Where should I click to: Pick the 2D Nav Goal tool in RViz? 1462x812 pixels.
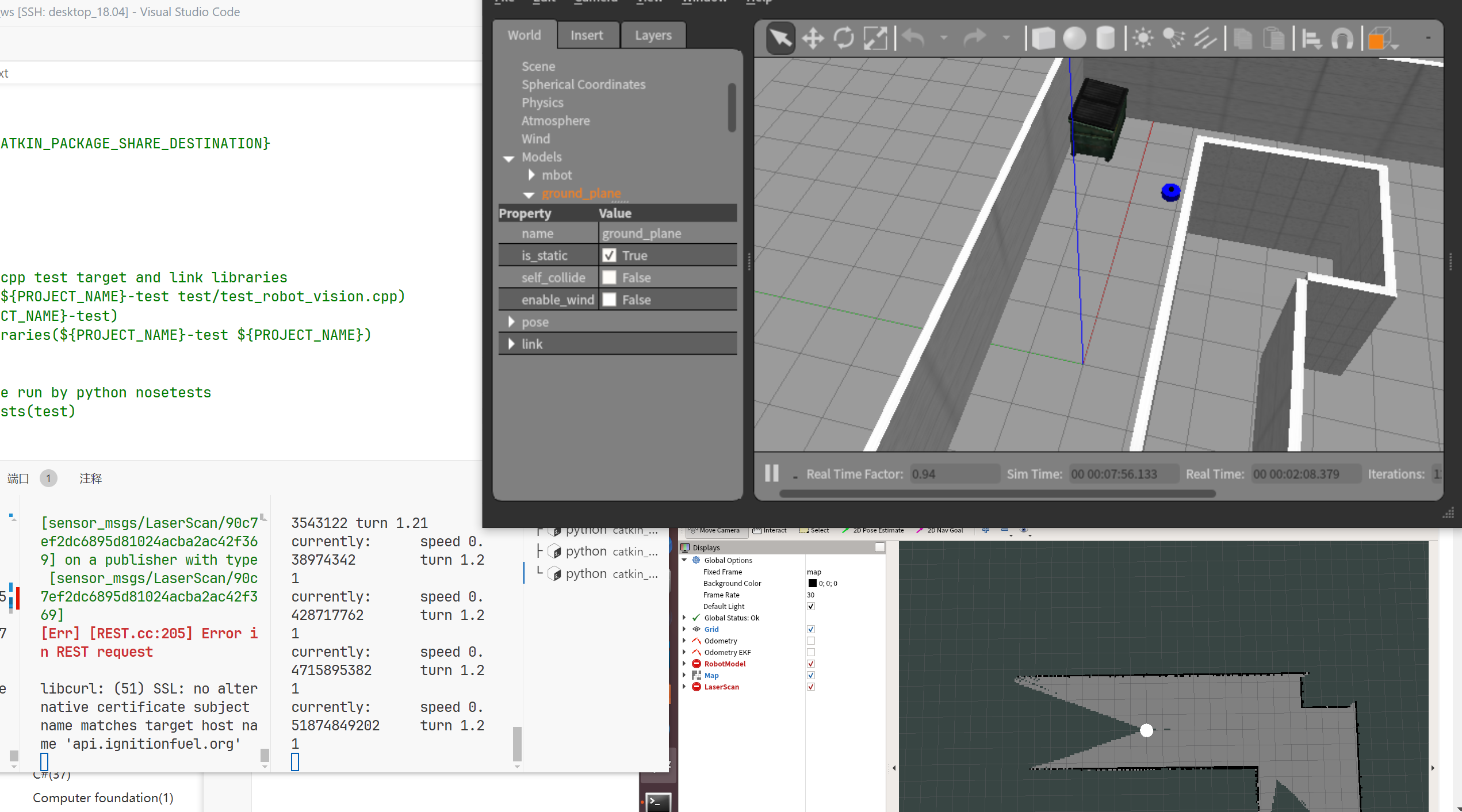[x=939, y=530]
